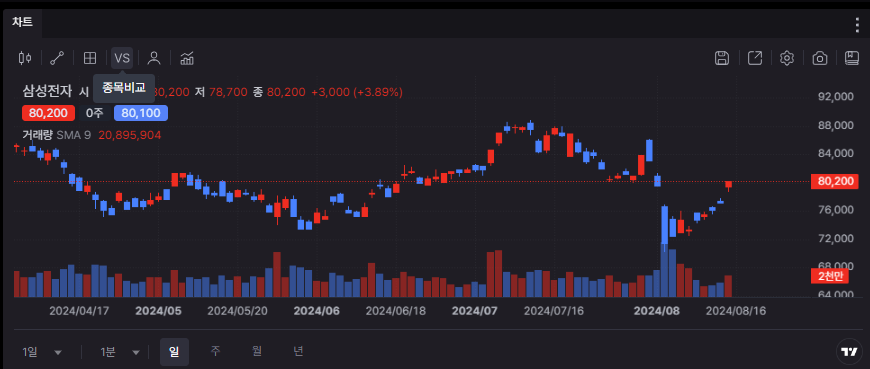This screenshot has width=870, height=369.
Task: Open the chart guide book icon
Action: pos(852,58)
